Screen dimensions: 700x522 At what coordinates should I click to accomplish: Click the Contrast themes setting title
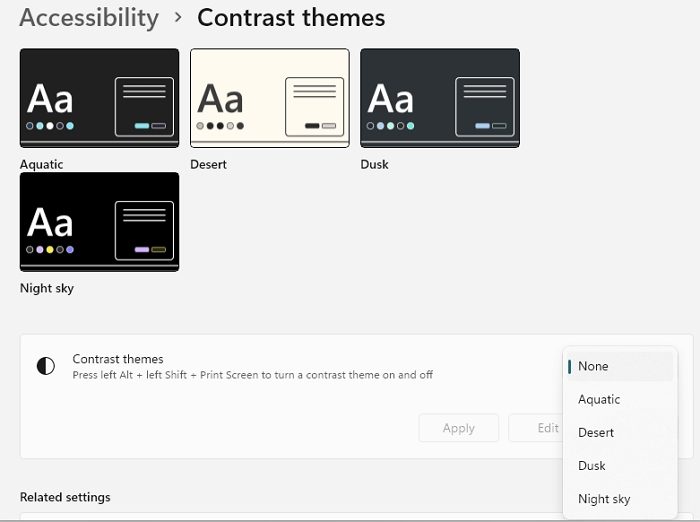click(x=118, y=359)
